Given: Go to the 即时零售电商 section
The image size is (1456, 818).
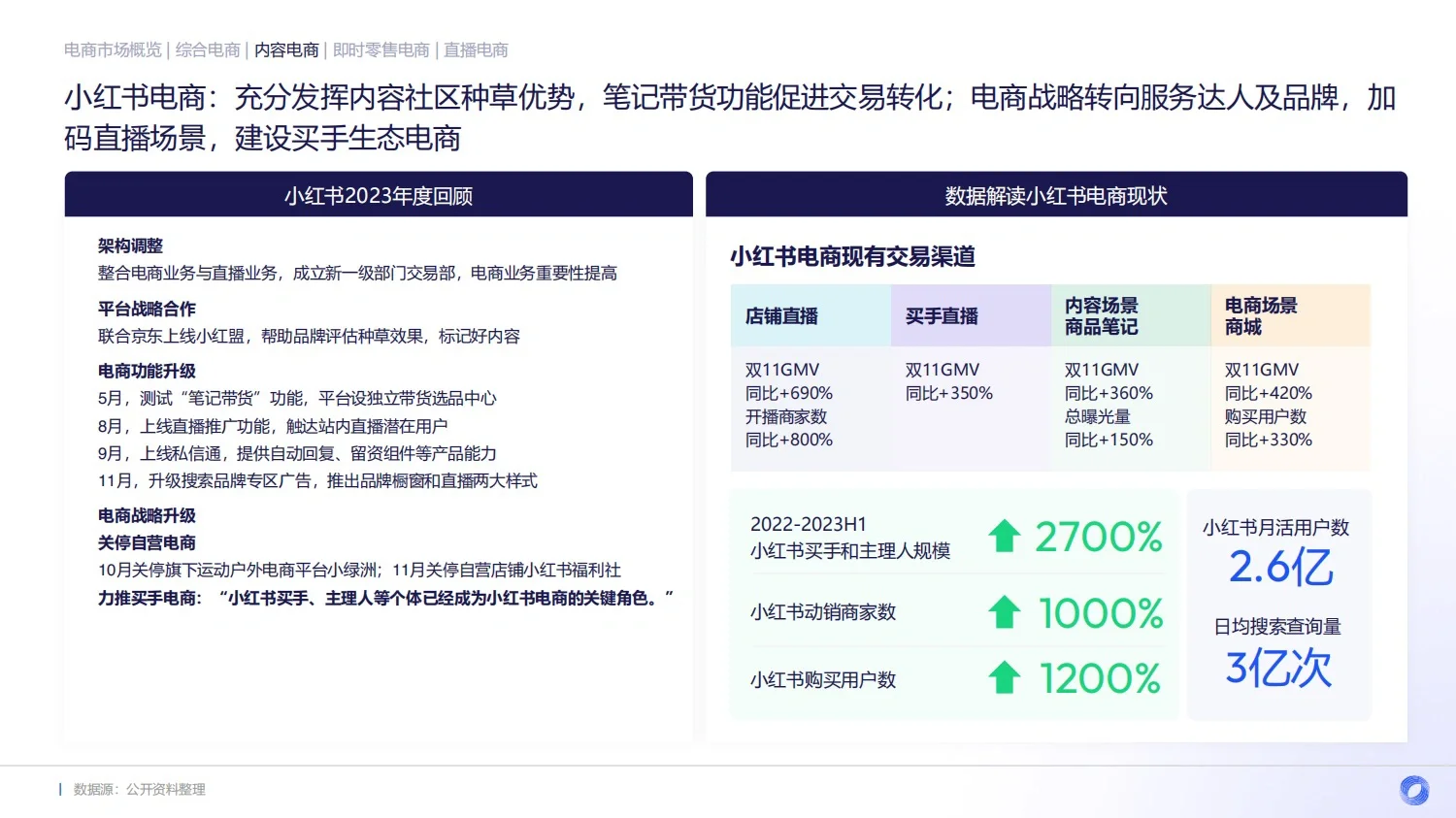Looking at the screenshot, I should click(x=381, y=50).
